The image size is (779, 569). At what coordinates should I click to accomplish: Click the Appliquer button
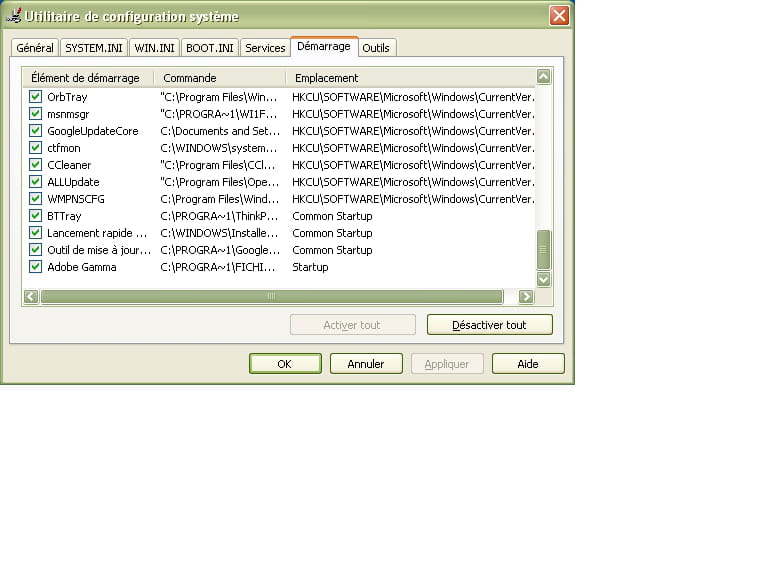click(447, 364)
